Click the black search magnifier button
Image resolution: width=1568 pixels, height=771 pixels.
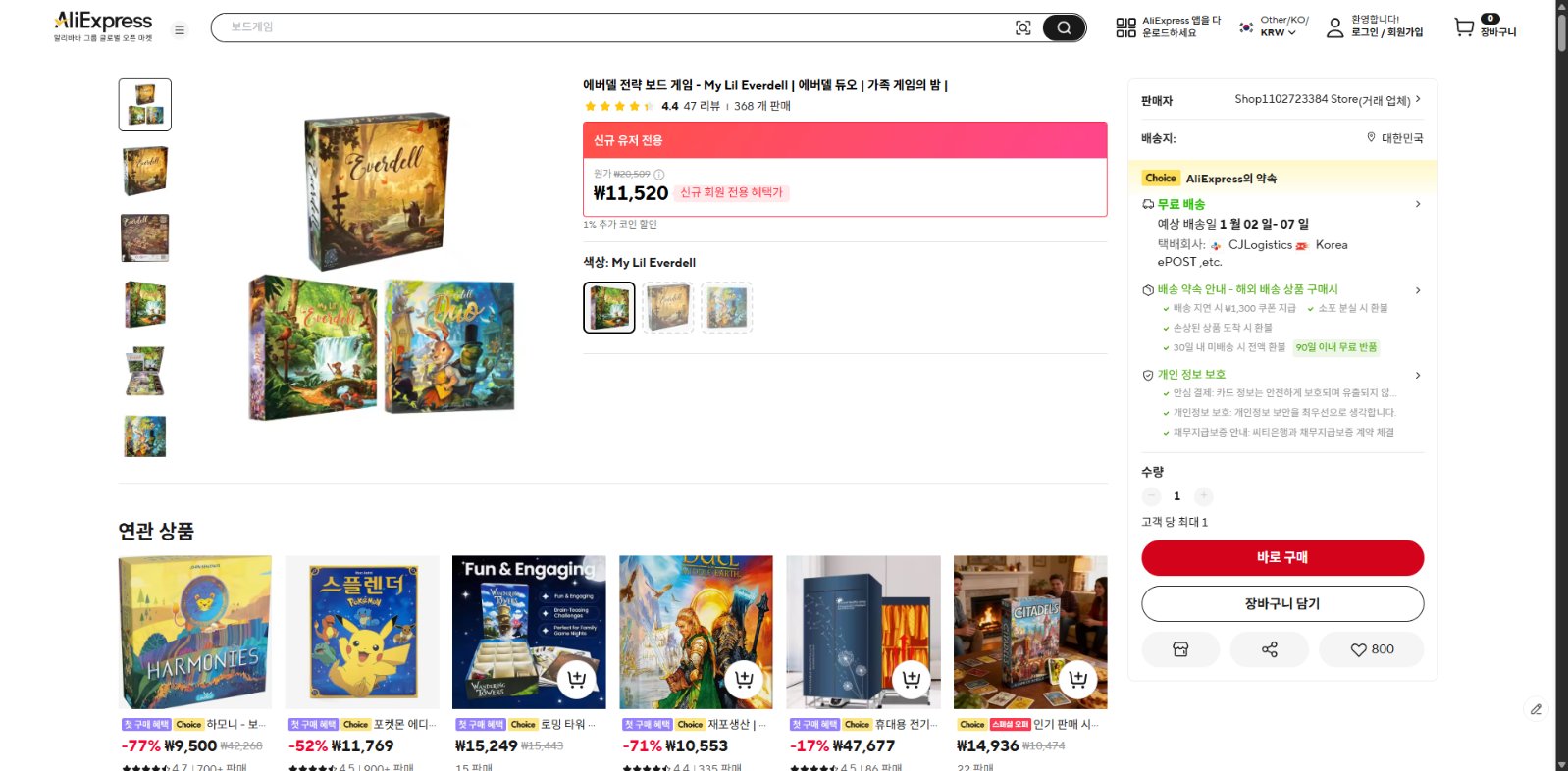point(1064,27)
